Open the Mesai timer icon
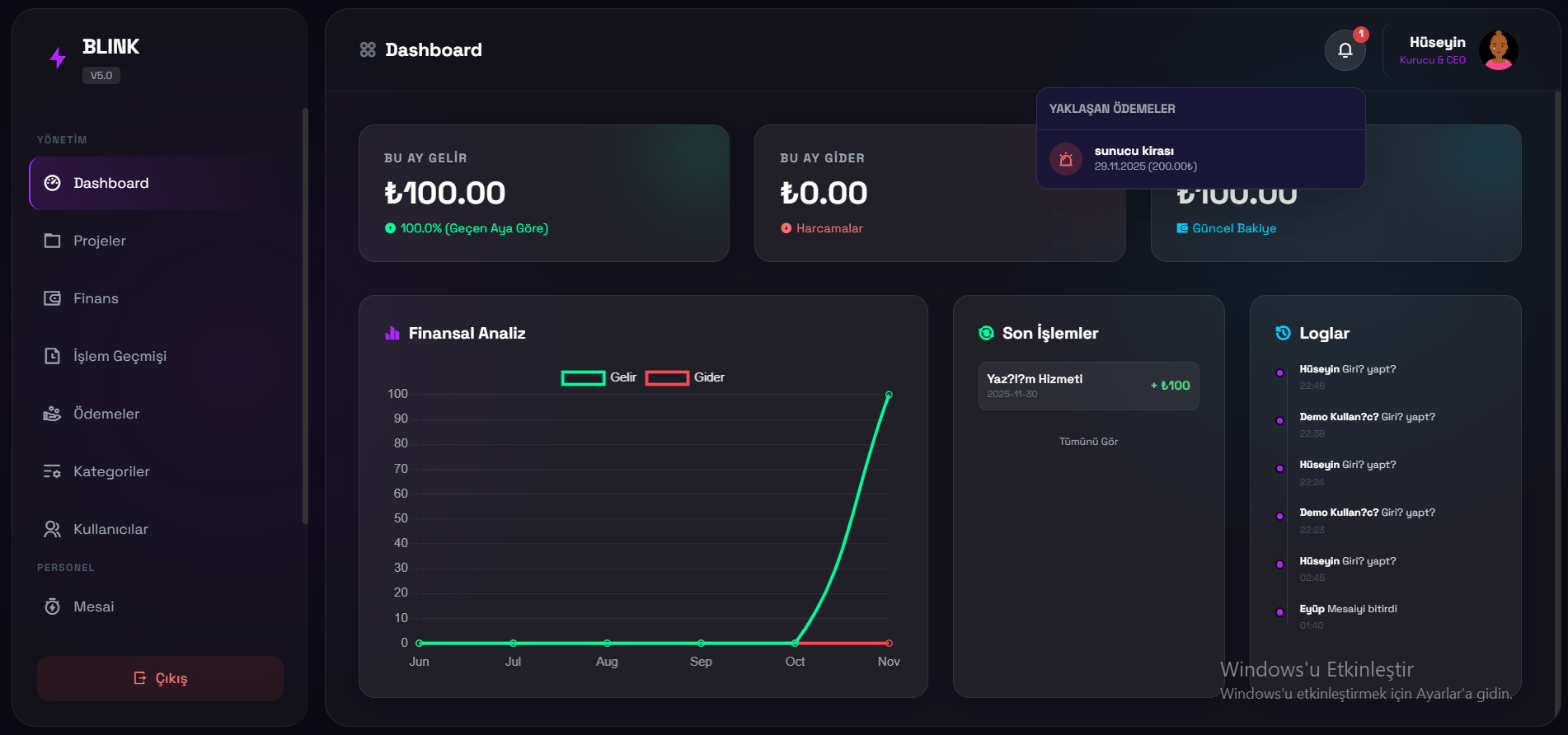This screenshot has width=1568, height=735. click(52, 606)
